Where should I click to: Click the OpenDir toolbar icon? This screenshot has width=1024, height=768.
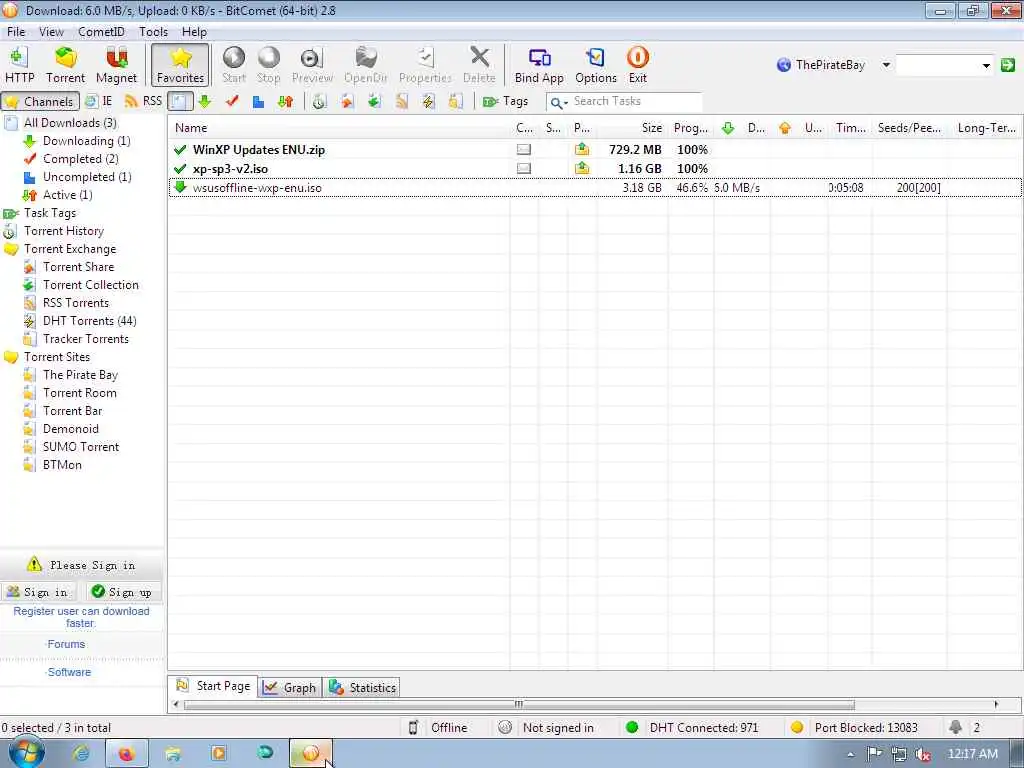tap(366, 65)
